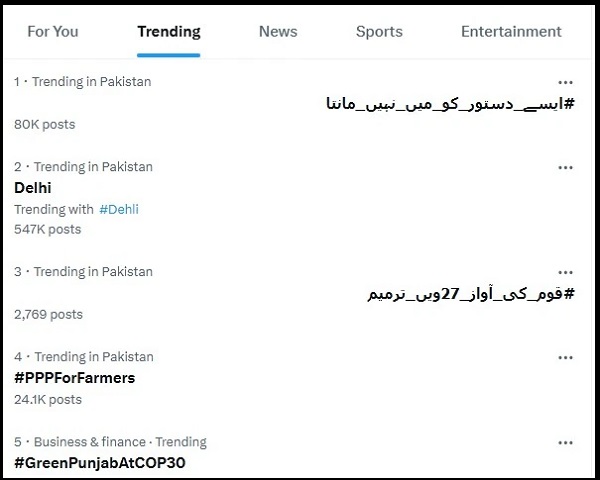Open the Delhi trending topic
Screen dimensions: 600x480
point(33,188)
